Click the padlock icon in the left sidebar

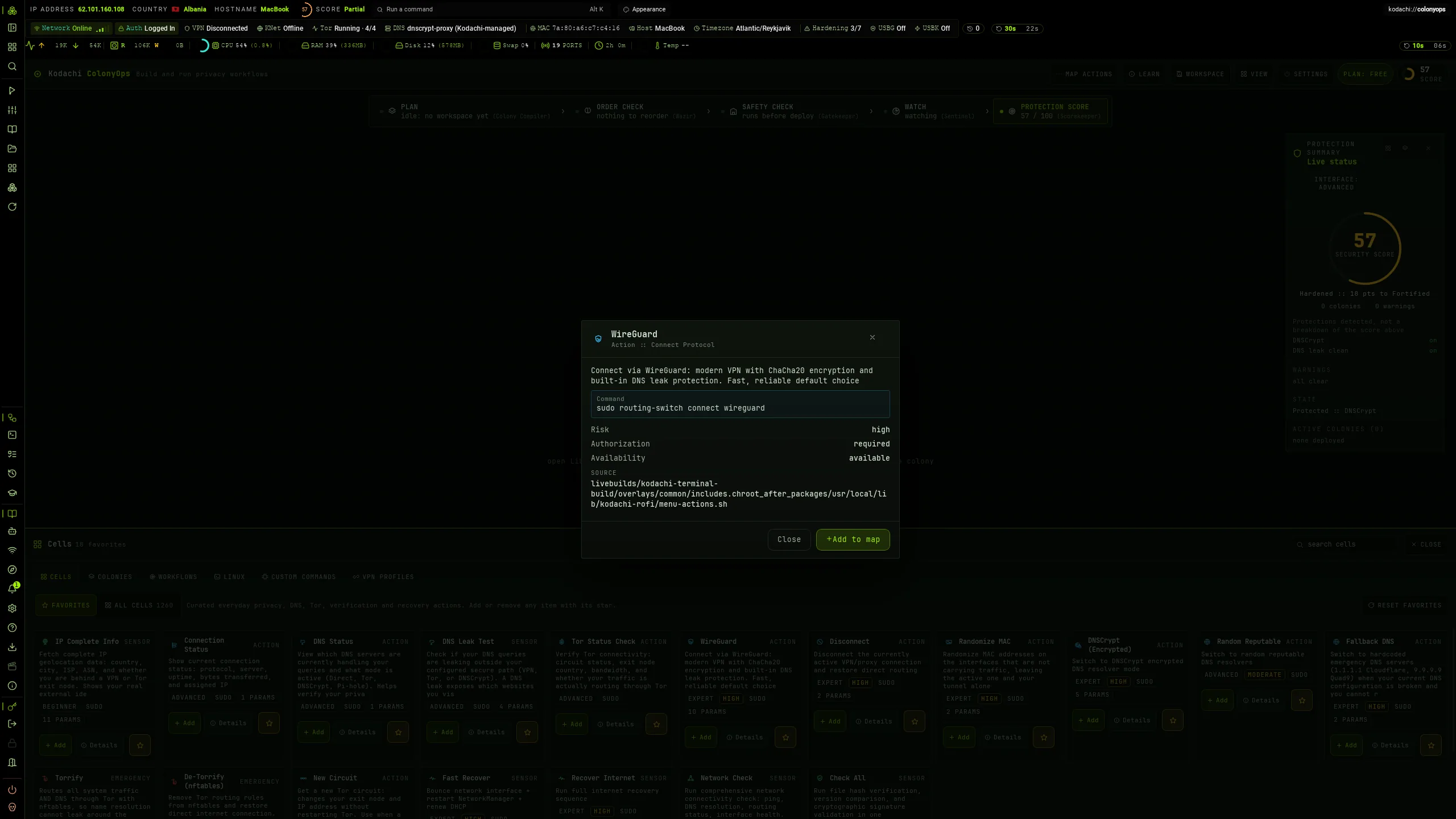pos(12,743)
